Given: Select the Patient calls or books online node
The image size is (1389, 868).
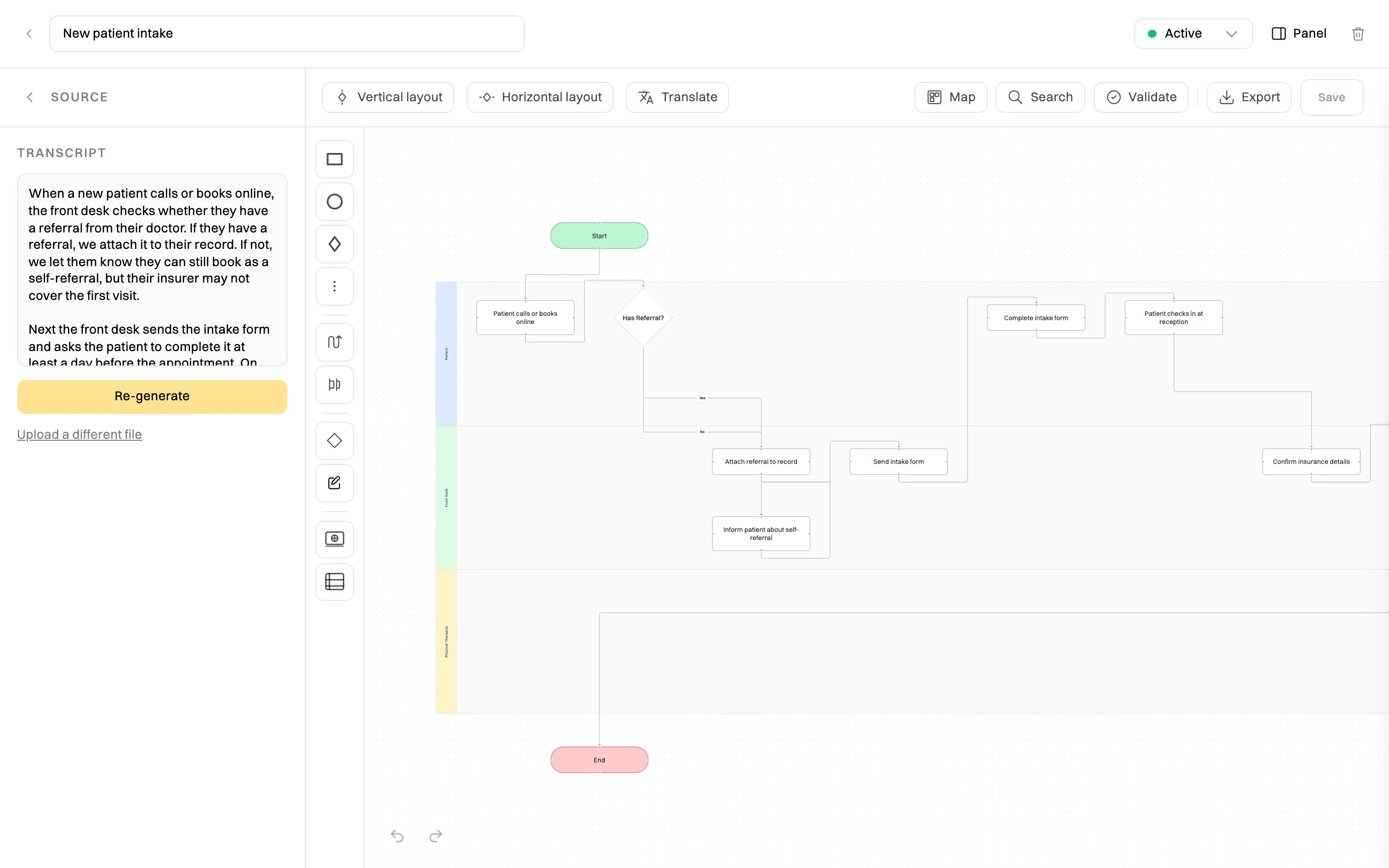Looking at the screenshot, I should 525,317.
